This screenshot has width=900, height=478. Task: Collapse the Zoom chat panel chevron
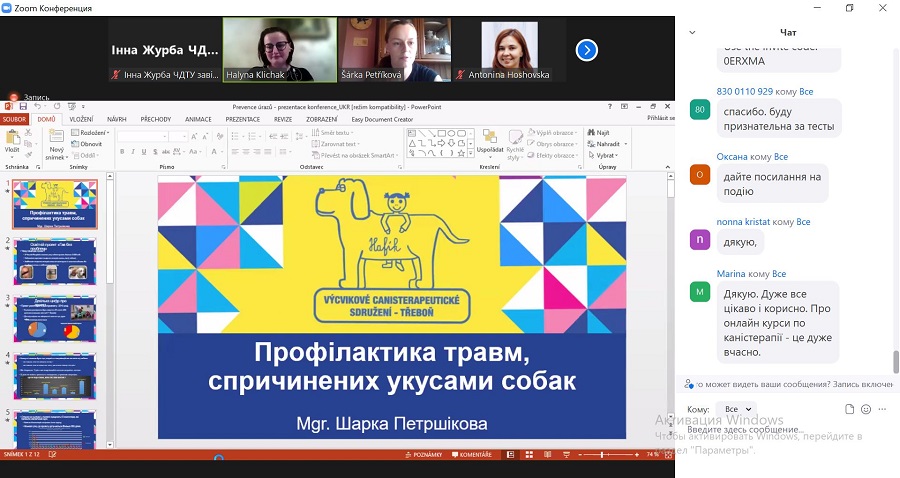click(x=692, y=33)
